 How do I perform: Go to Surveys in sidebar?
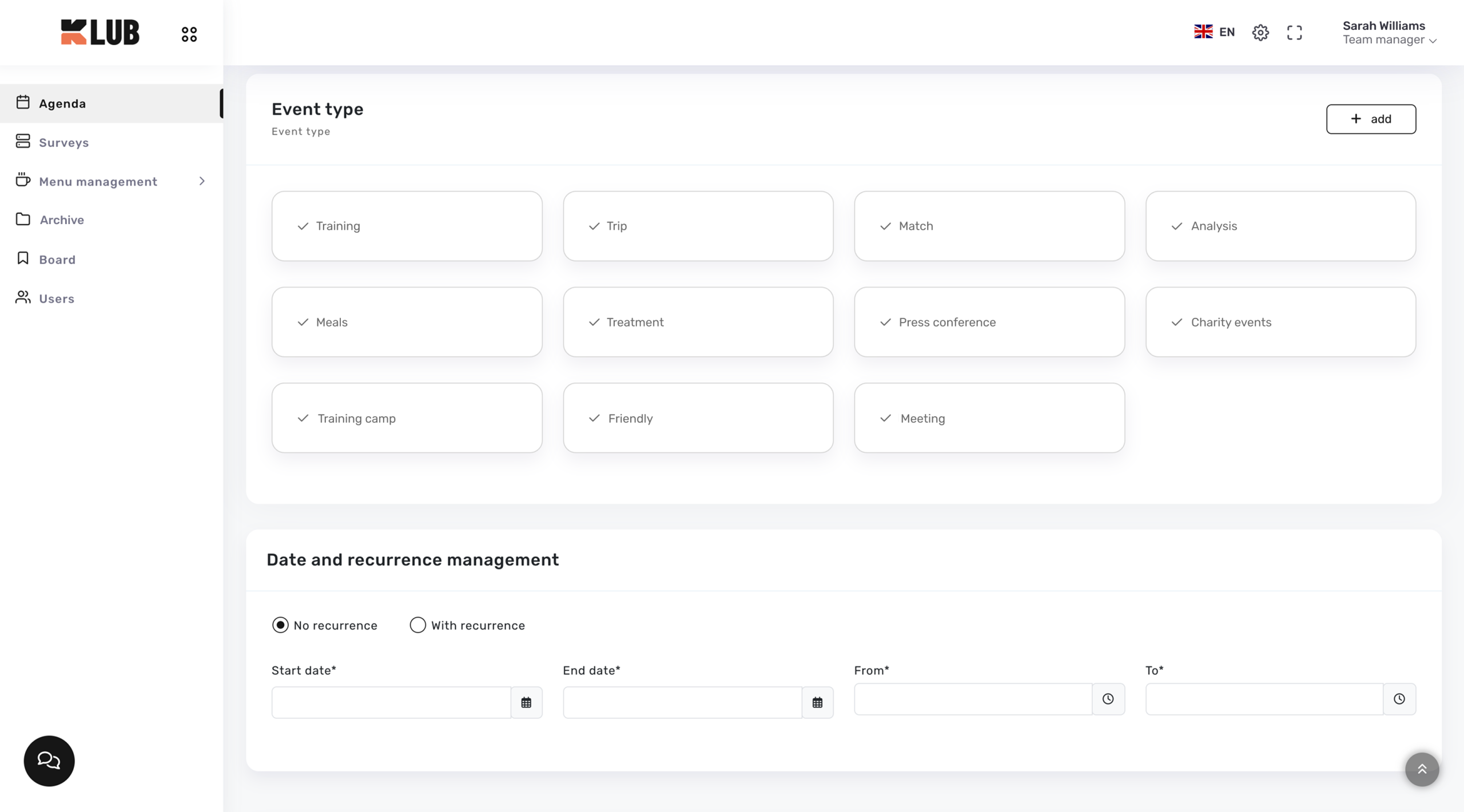(x=64, y=142)
